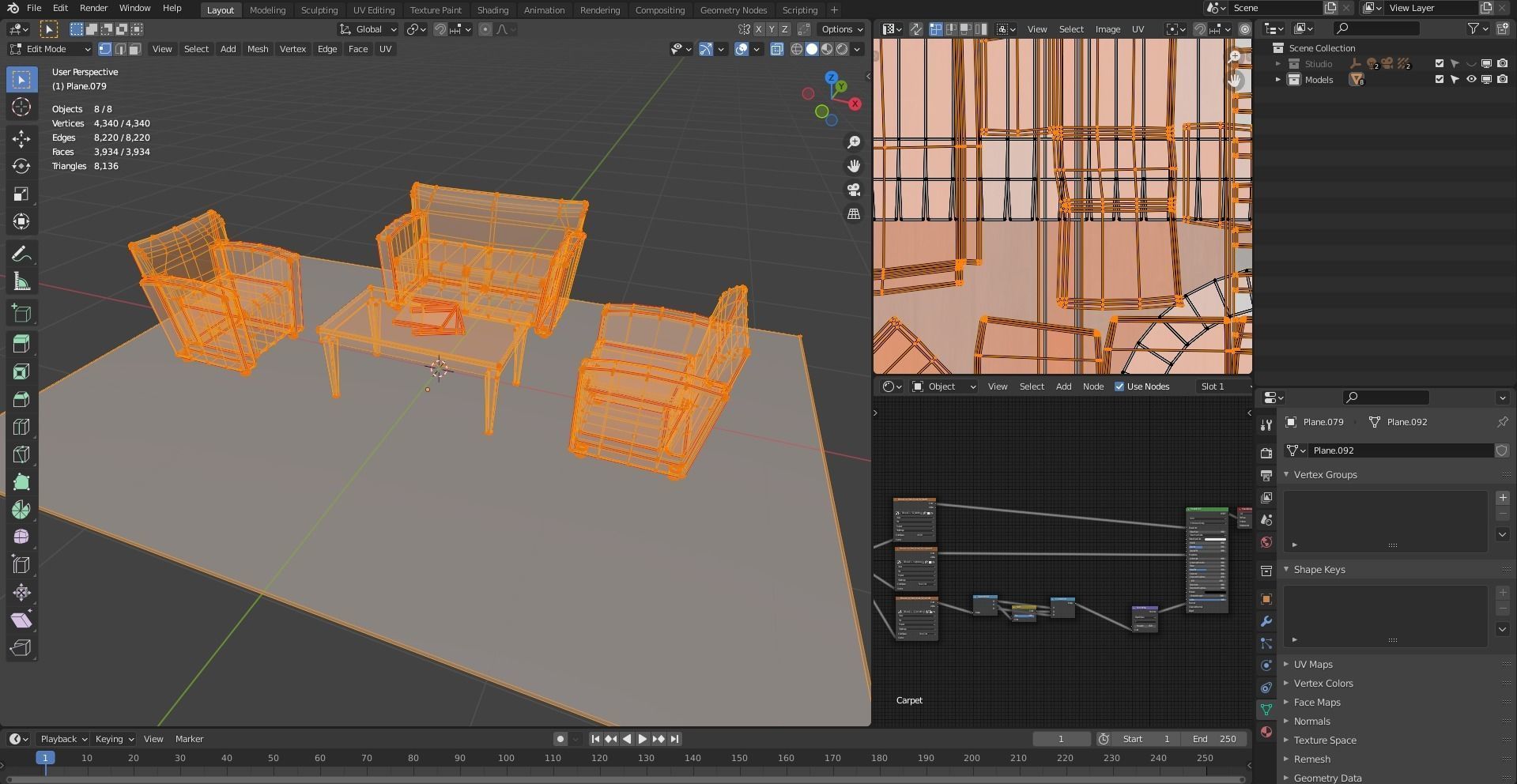Open the Mesh menu in viewport
The width and height of the screenshot is (1517, 784).
click(258, 49)
